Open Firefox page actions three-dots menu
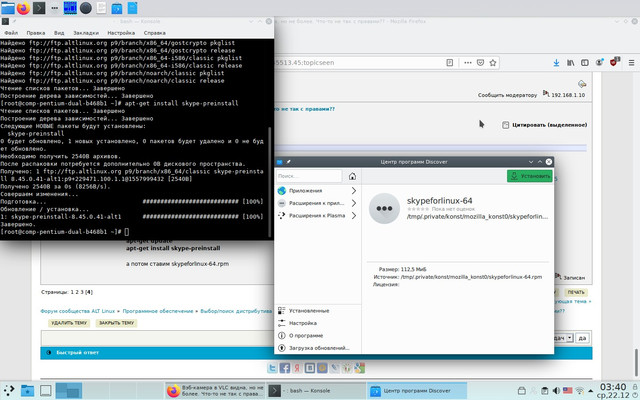 468,62
